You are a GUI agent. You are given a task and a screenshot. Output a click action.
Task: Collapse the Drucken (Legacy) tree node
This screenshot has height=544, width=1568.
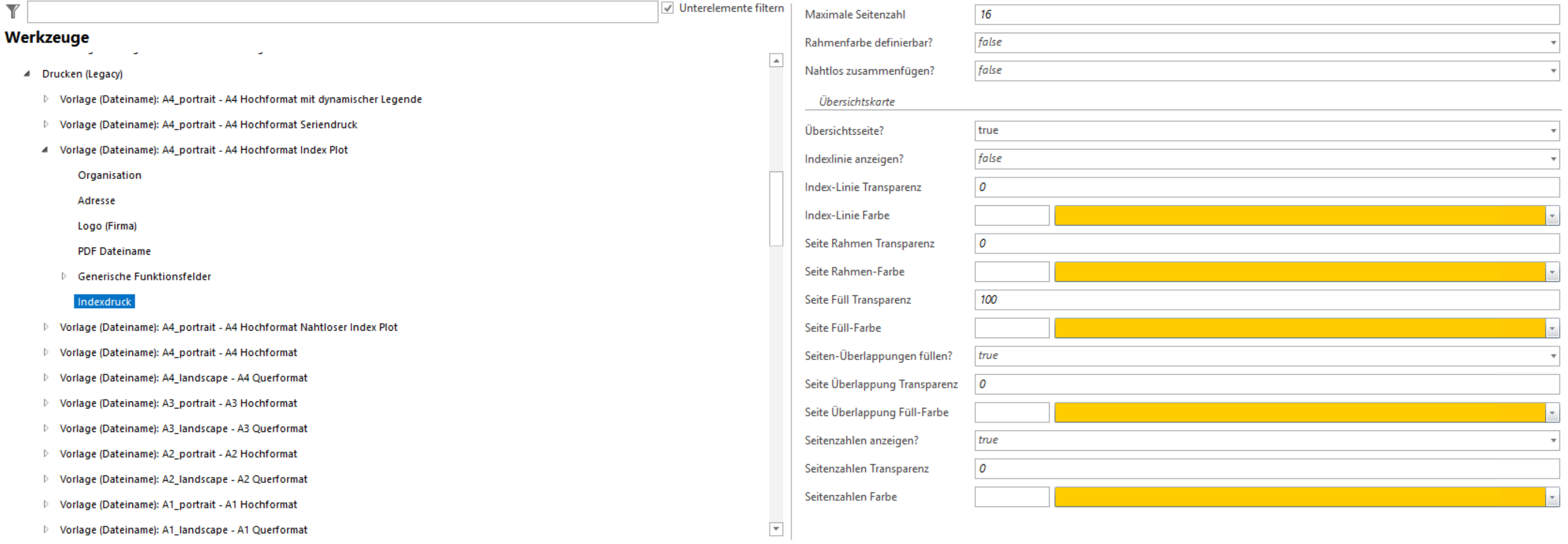26,73
